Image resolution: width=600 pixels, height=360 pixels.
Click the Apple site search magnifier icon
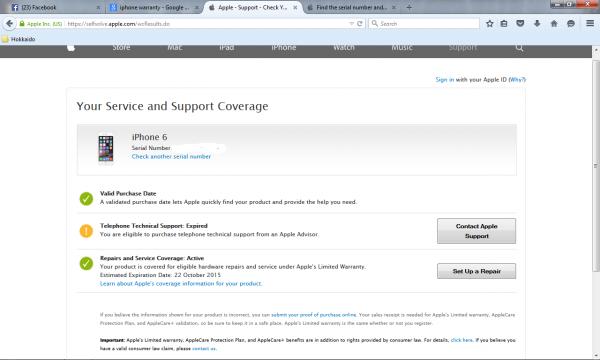(519, 47)
